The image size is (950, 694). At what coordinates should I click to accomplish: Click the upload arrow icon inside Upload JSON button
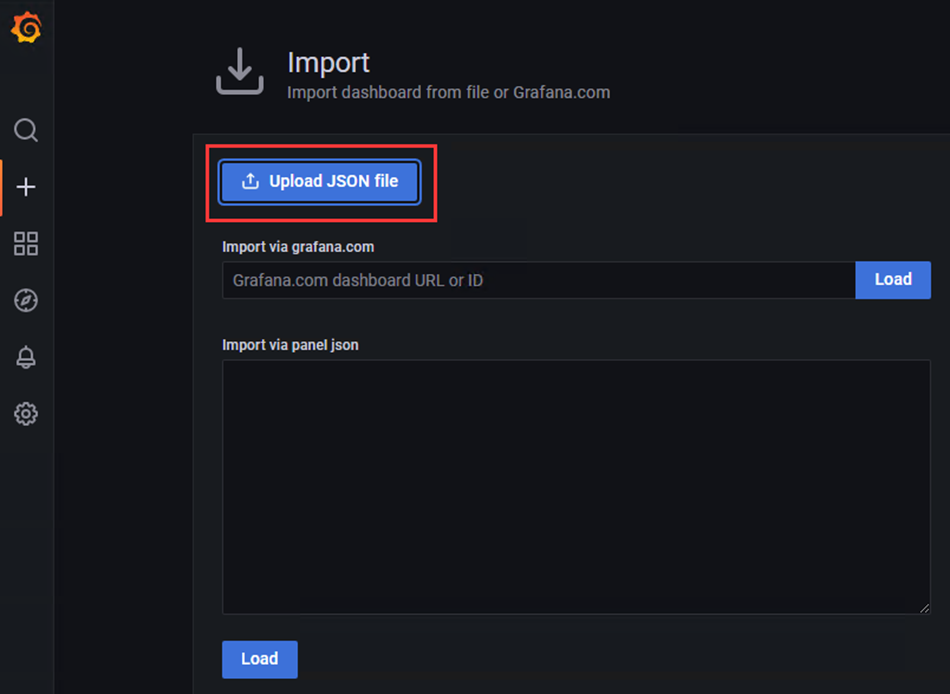click(x=250, y=181)
